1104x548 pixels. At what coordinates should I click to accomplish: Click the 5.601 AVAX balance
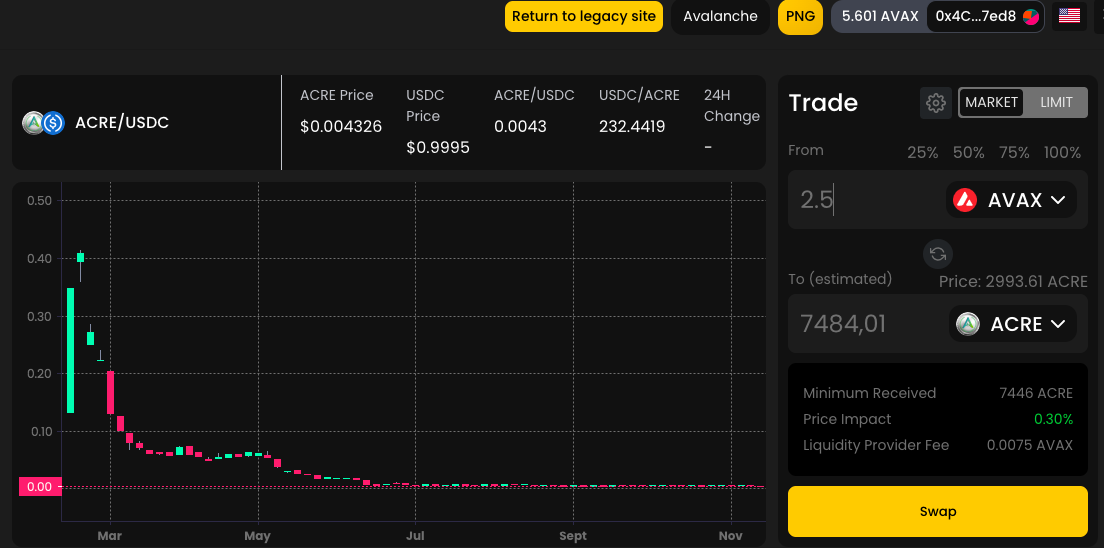click(x=880, y=16)
